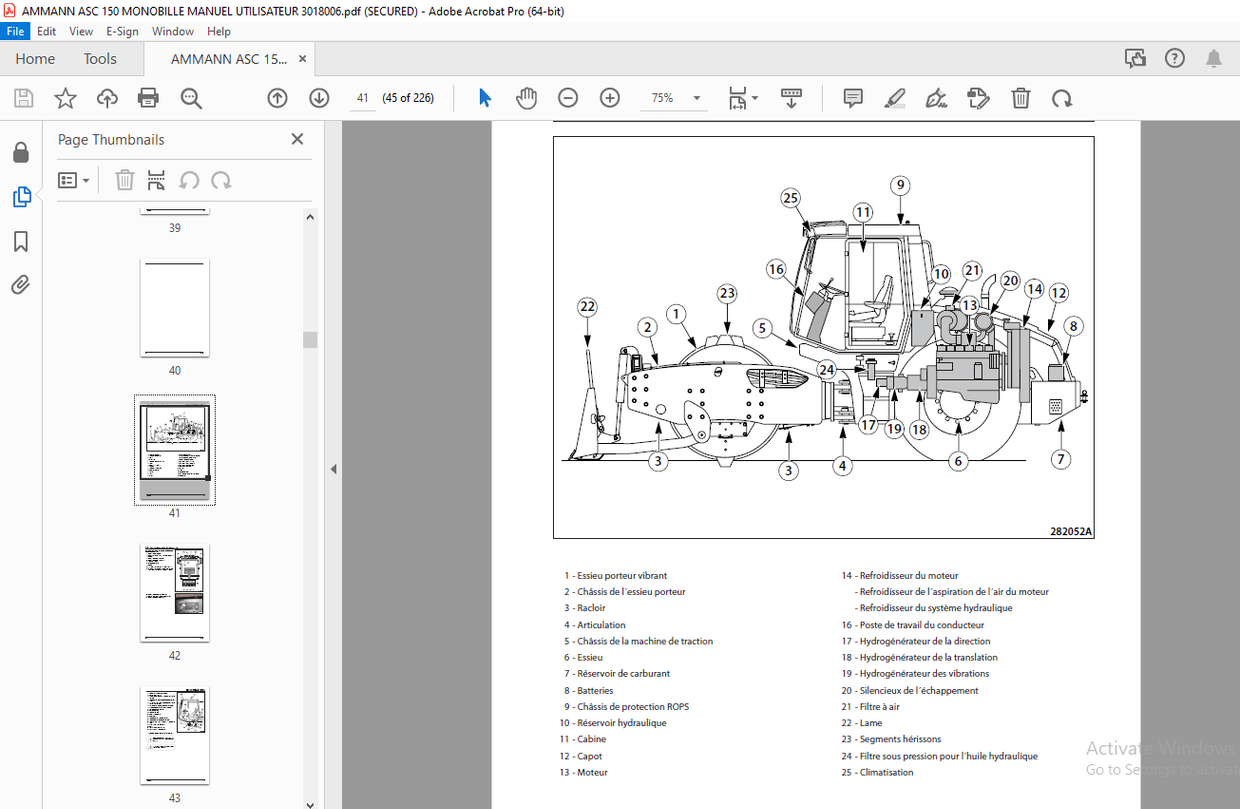1240x809 pixels.
Task: Open the zoom level 75% dropdown
Action: (x=696, y=98)
